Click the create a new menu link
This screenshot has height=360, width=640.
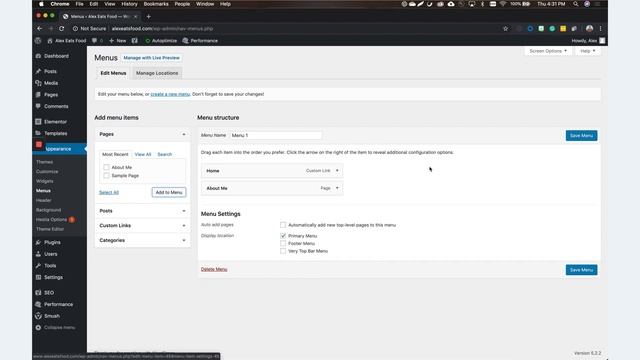(170, 94)
